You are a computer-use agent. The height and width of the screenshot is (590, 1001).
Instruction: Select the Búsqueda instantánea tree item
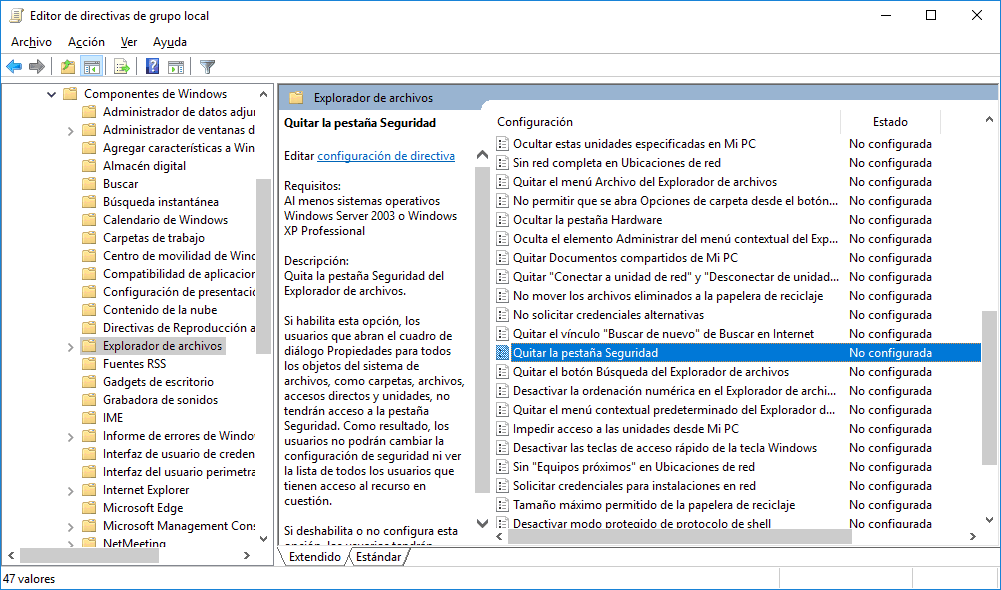click(161, 202)
